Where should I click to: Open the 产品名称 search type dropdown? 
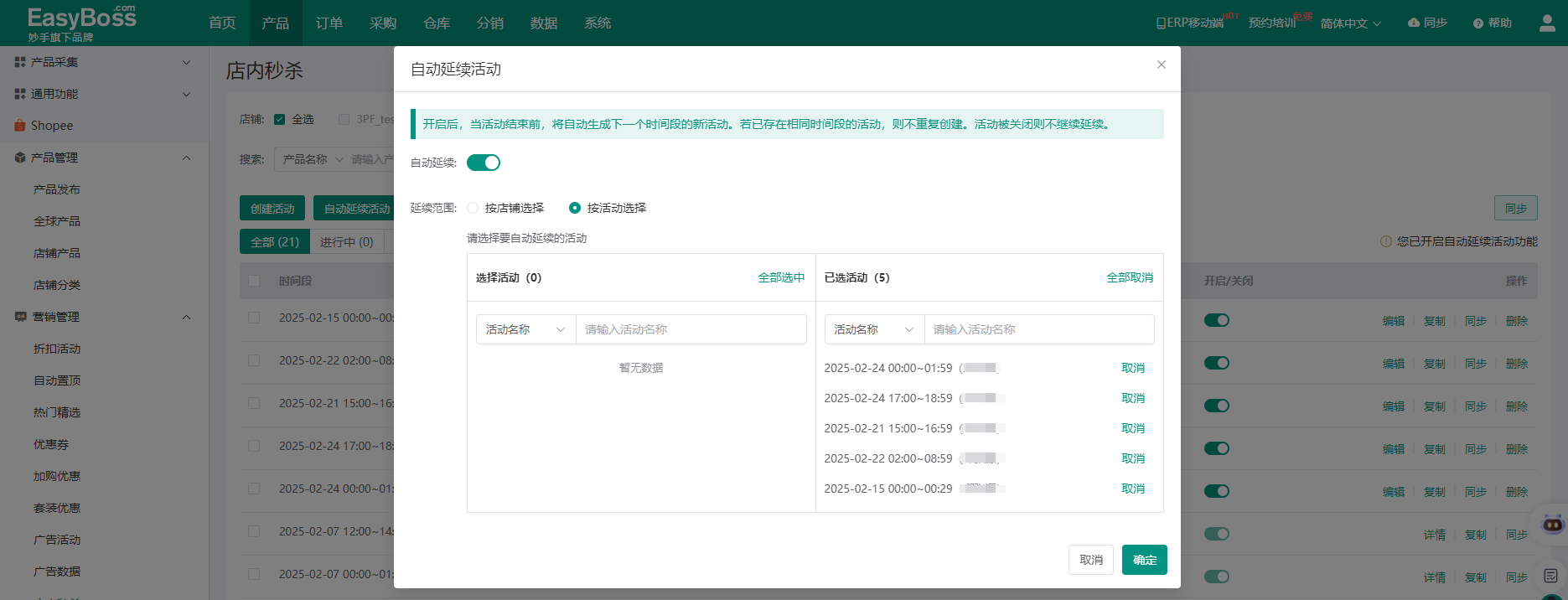tap(311, 159)
